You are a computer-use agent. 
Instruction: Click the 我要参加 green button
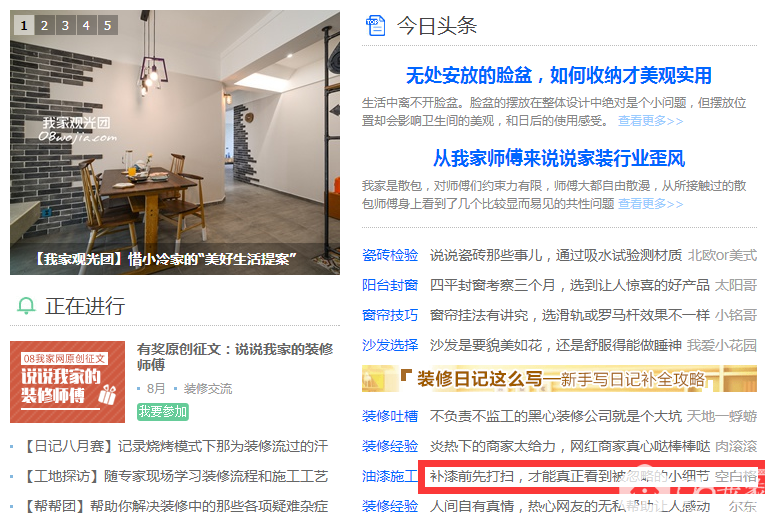(x=163, y=412)
